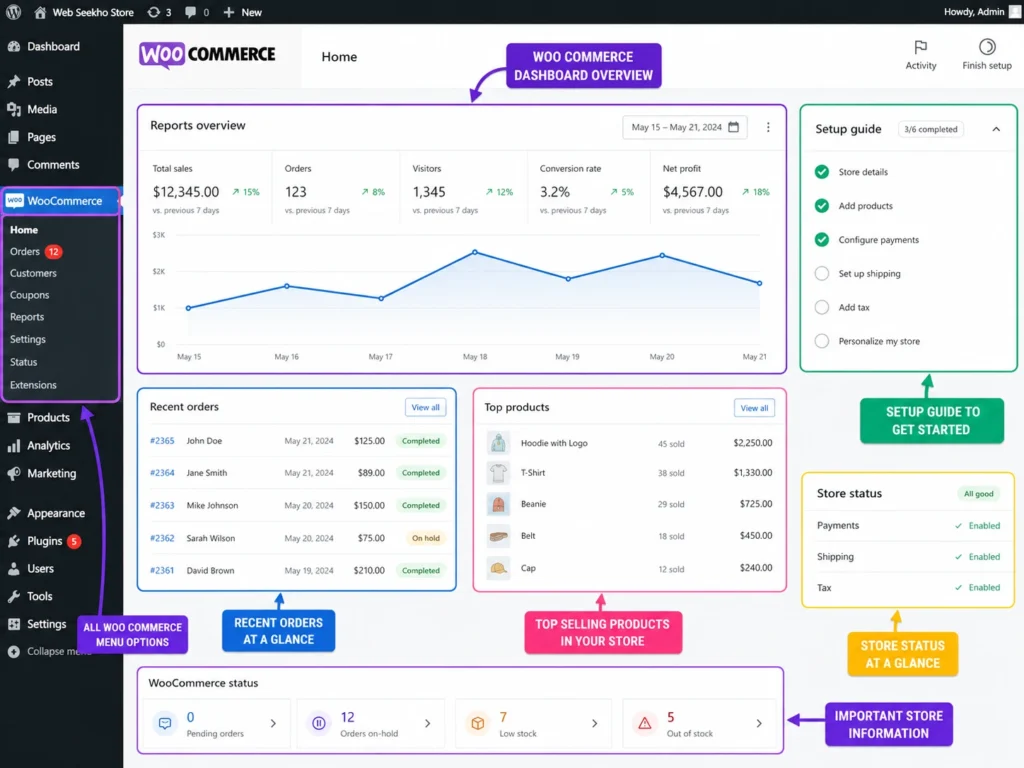Click the Pending orders chat icon
This screenshot has height=768, width=1024.
[x=165, y=723]
